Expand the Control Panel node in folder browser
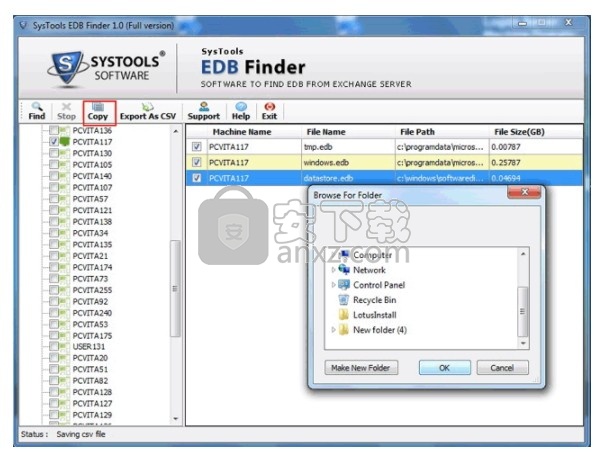Viewport: 613px width, 454px height. [x=333, y=285]
